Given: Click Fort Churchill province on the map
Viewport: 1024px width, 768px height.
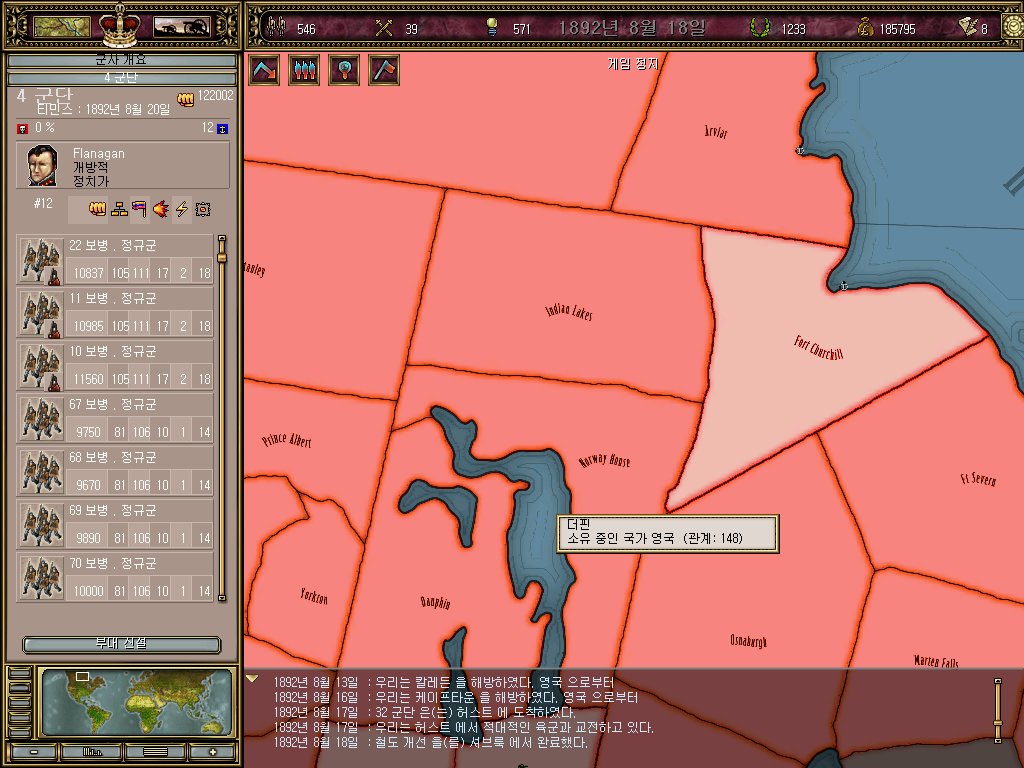Looking at the screenshot, I should (x=816, y=346).
